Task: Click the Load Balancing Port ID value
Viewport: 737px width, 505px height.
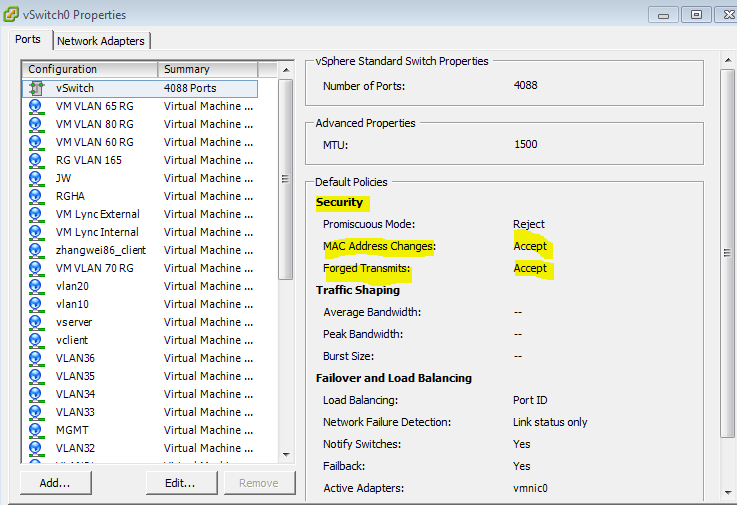Action: [530, 400]
